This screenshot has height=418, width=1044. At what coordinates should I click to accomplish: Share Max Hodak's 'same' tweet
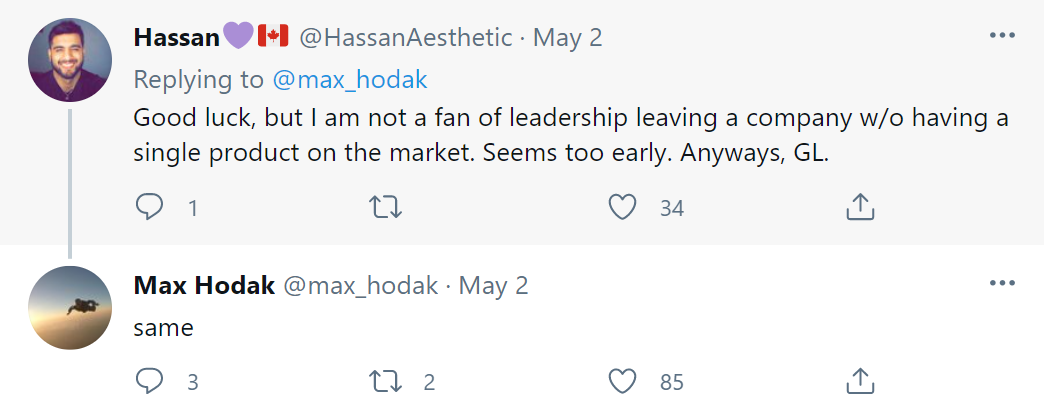860,381
